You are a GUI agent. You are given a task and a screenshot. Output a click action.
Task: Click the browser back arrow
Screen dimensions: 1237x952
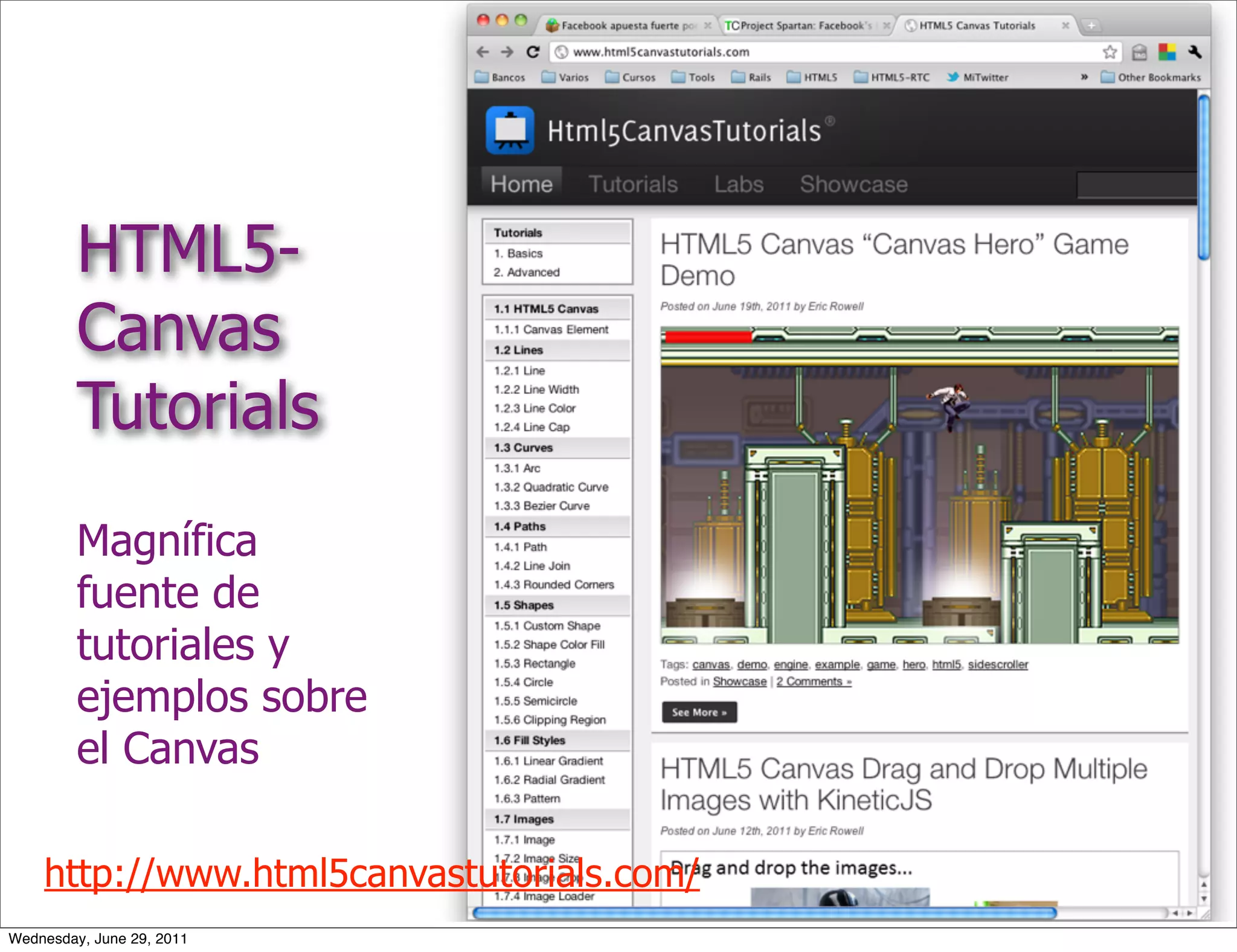coord(482,52)
